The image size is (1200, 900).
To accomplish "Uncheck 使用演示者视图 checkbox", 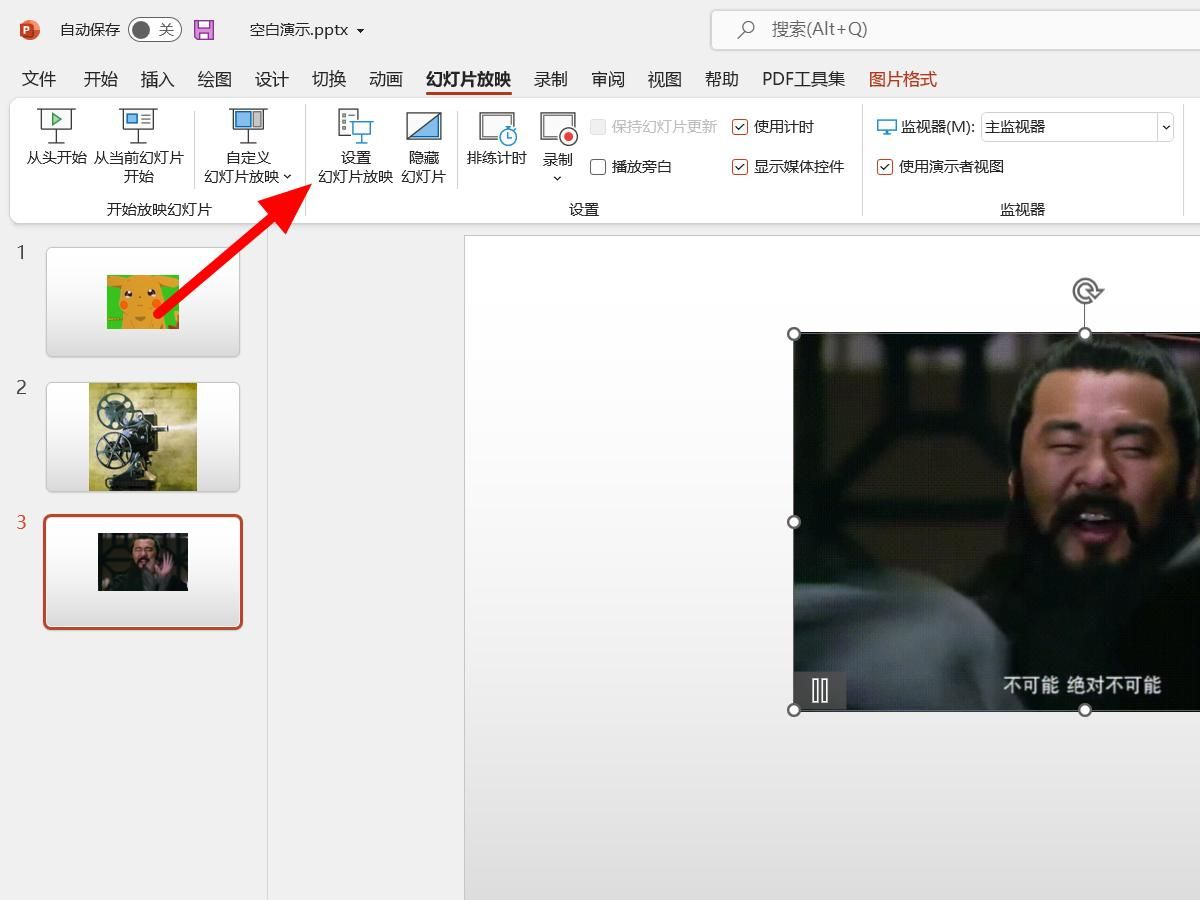I will (x=885, y=167).
